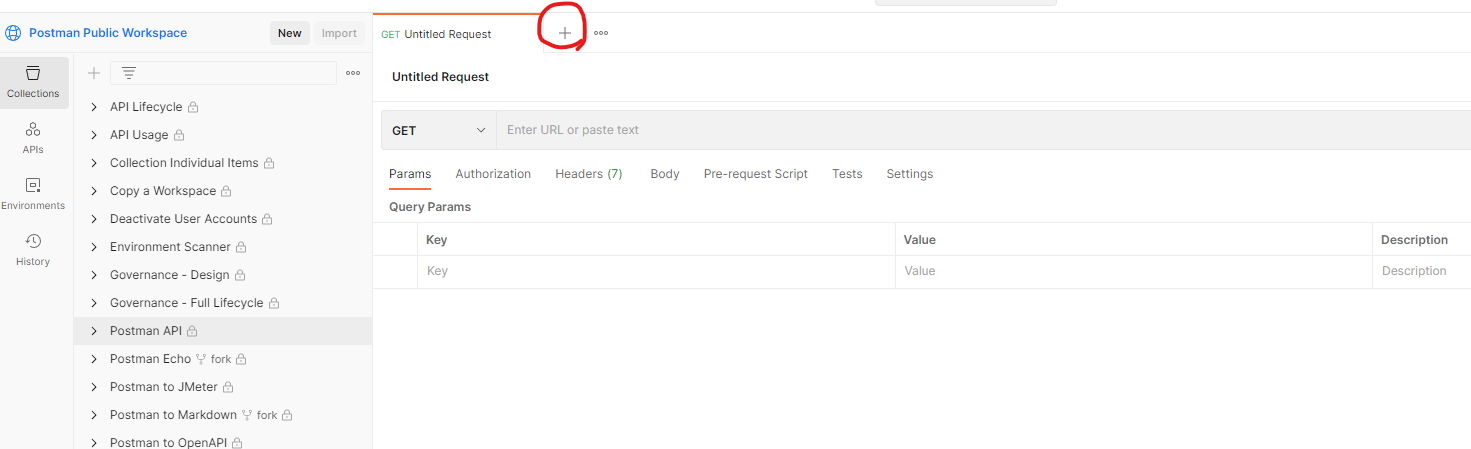The image size is (1471, 449).
Task: Click the Import button
Action: pos(339,33)
